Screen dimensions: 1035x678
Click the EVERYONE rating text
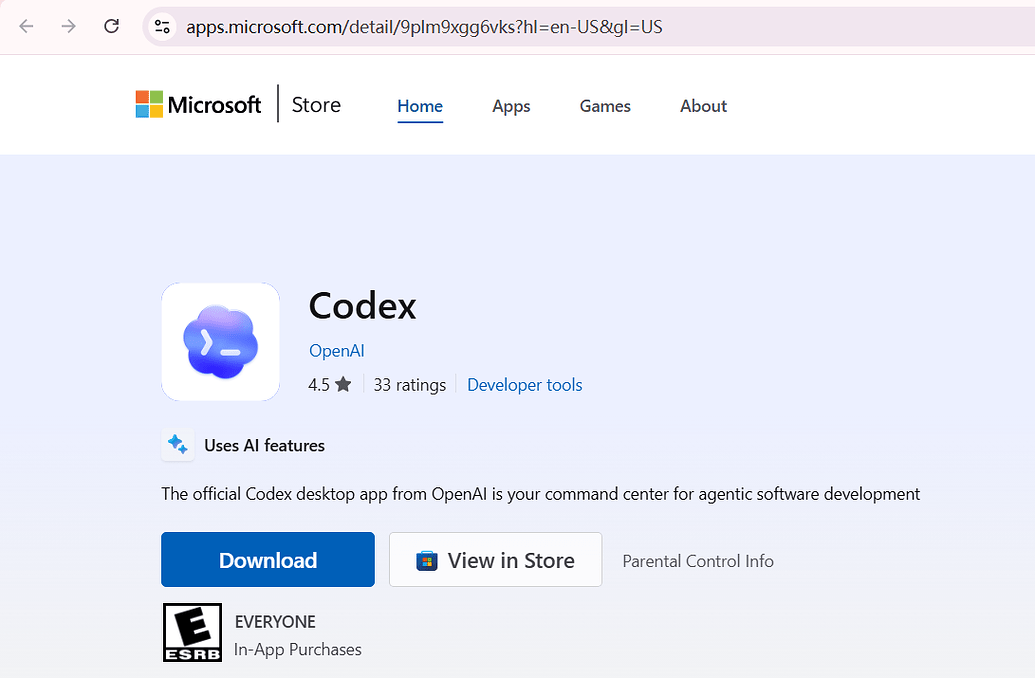275,622
